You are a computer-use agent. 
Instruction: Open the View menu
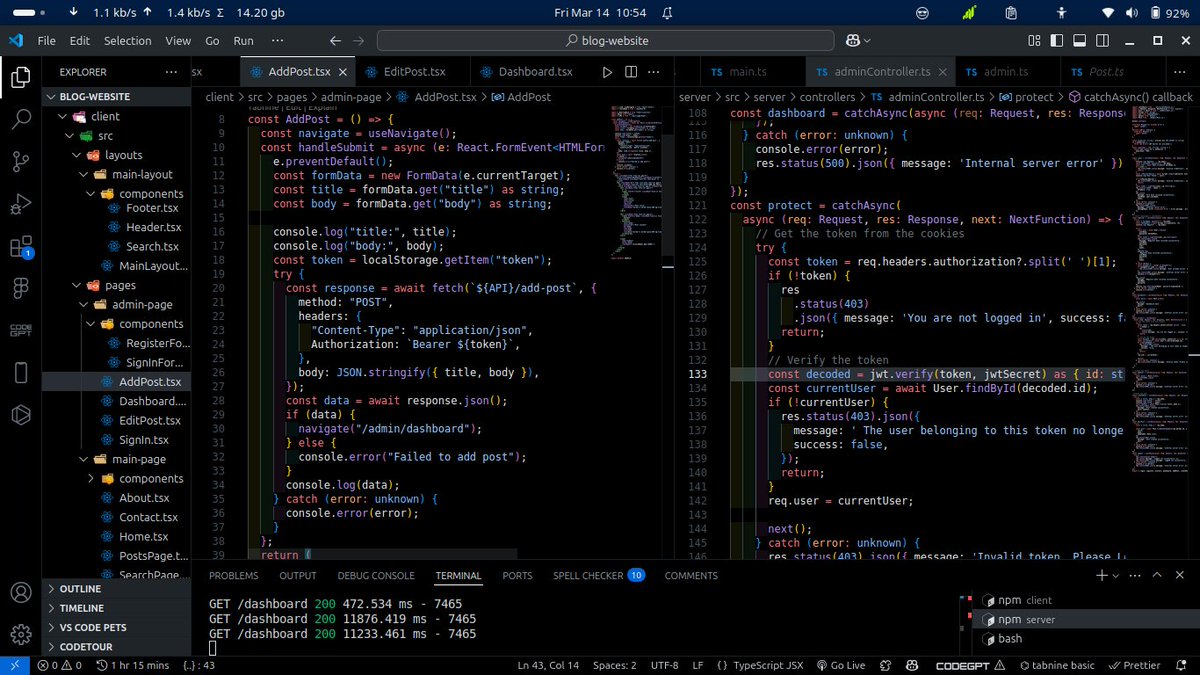(x=177, y=41)
